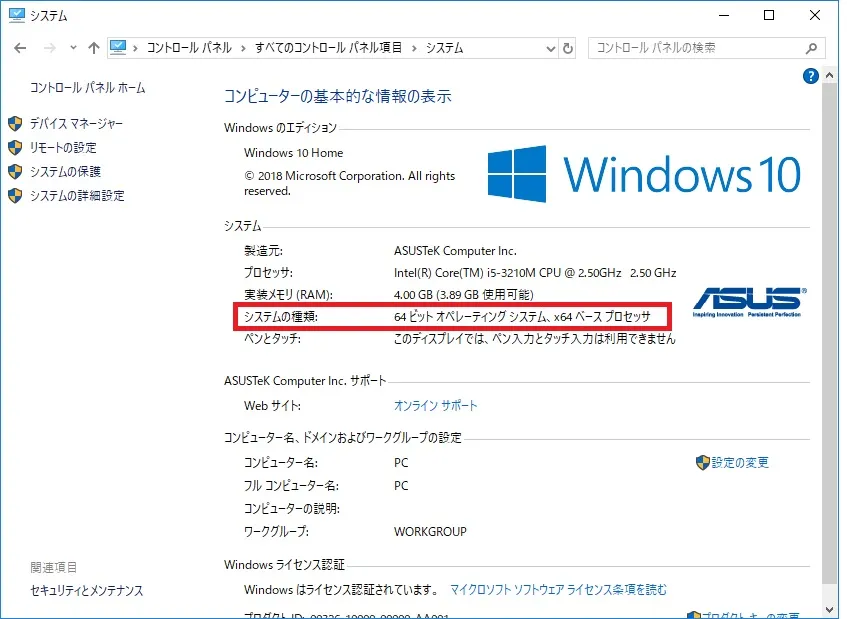Open the recent locations dropdown chevron
The width and height of the screenshot is (847, 619).
pyautogui.click(x=73, y=48)
